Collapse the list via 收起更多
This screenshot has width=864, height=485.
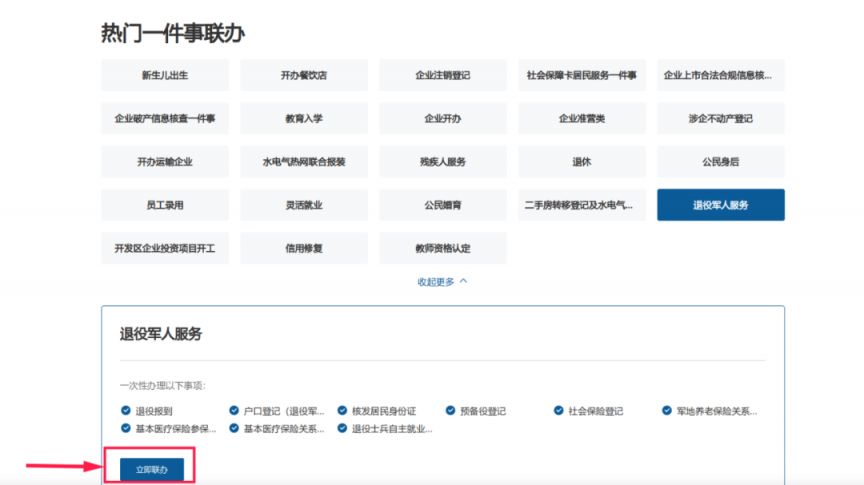(436, 281)
